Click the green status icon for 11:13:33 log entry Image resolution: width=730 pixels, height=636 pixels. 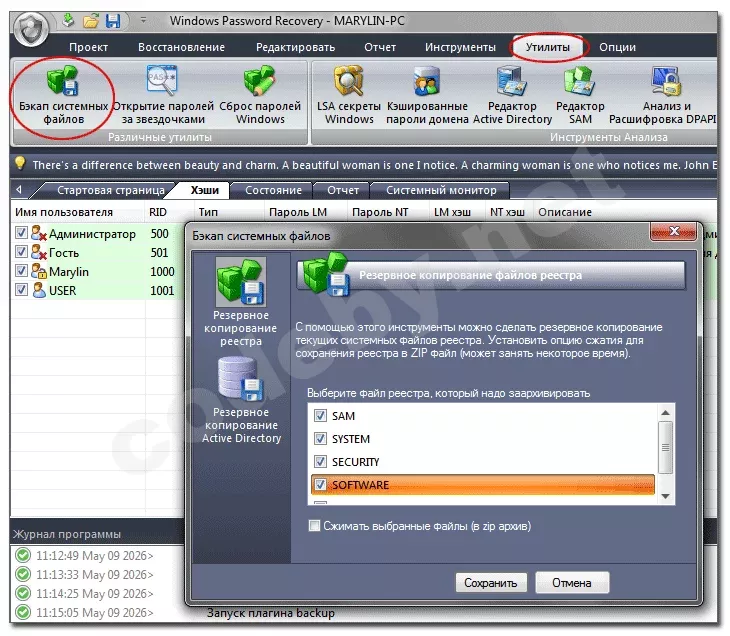point(23,575)
